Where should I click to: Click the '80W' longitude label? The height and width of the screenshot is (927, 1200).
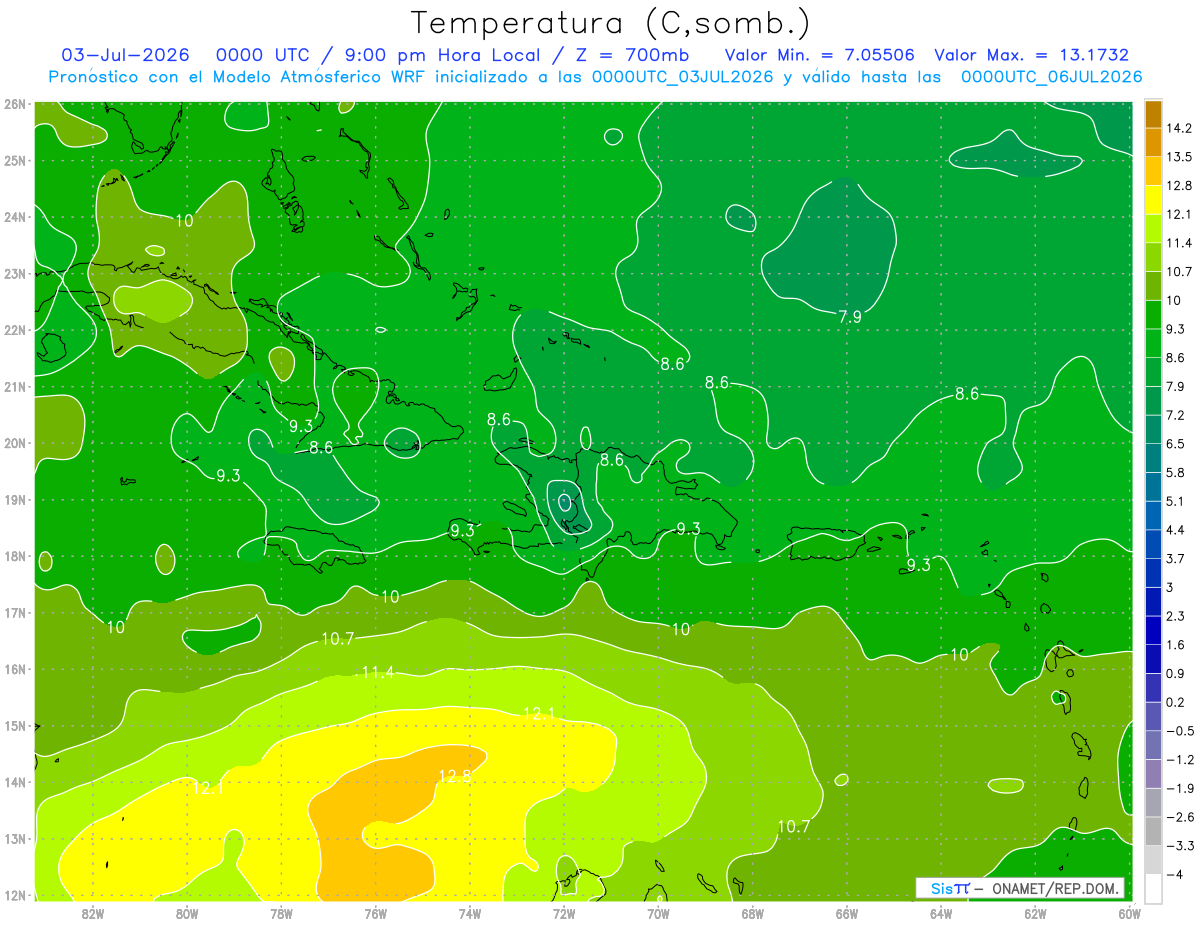point(186,913)
